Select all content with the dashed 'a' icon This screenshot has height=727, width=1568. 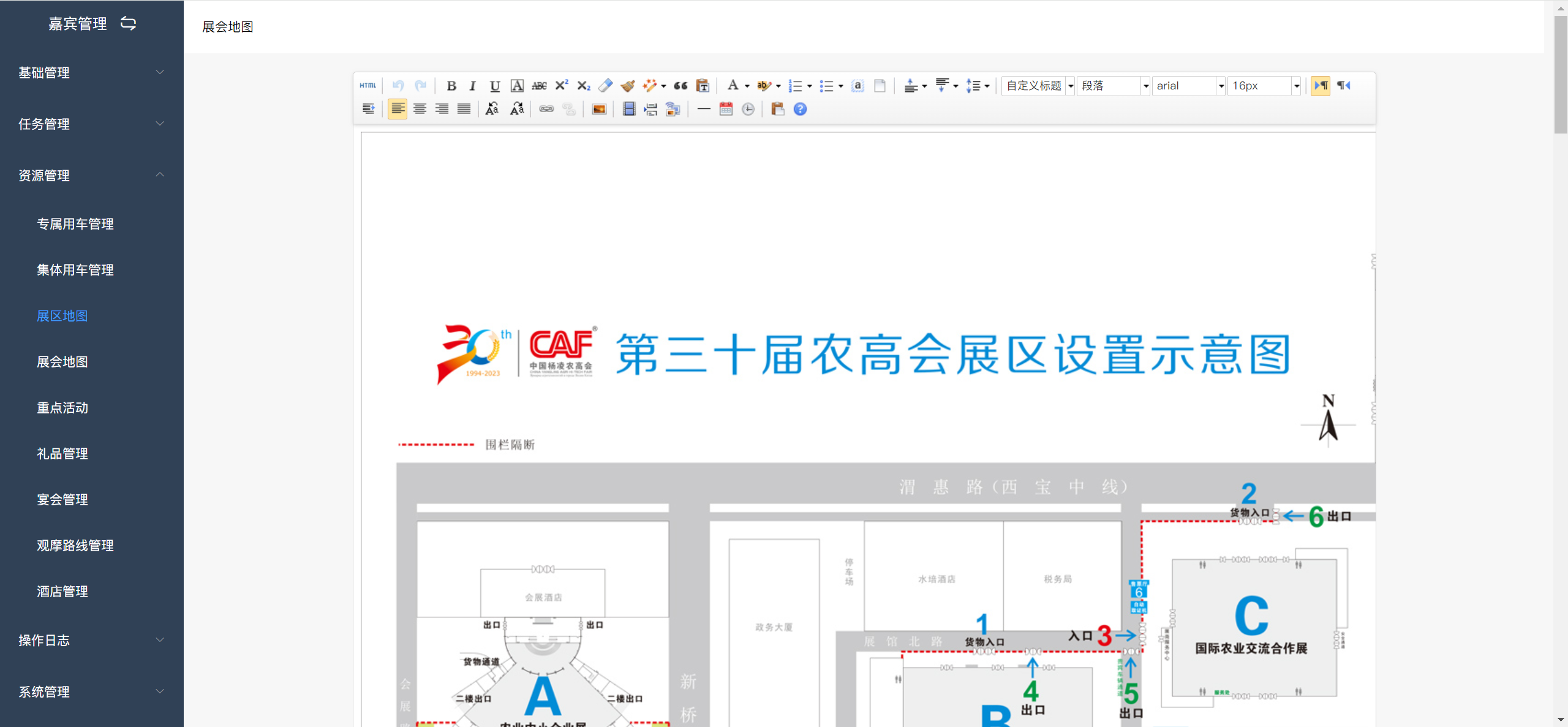(x=858, y=86)
